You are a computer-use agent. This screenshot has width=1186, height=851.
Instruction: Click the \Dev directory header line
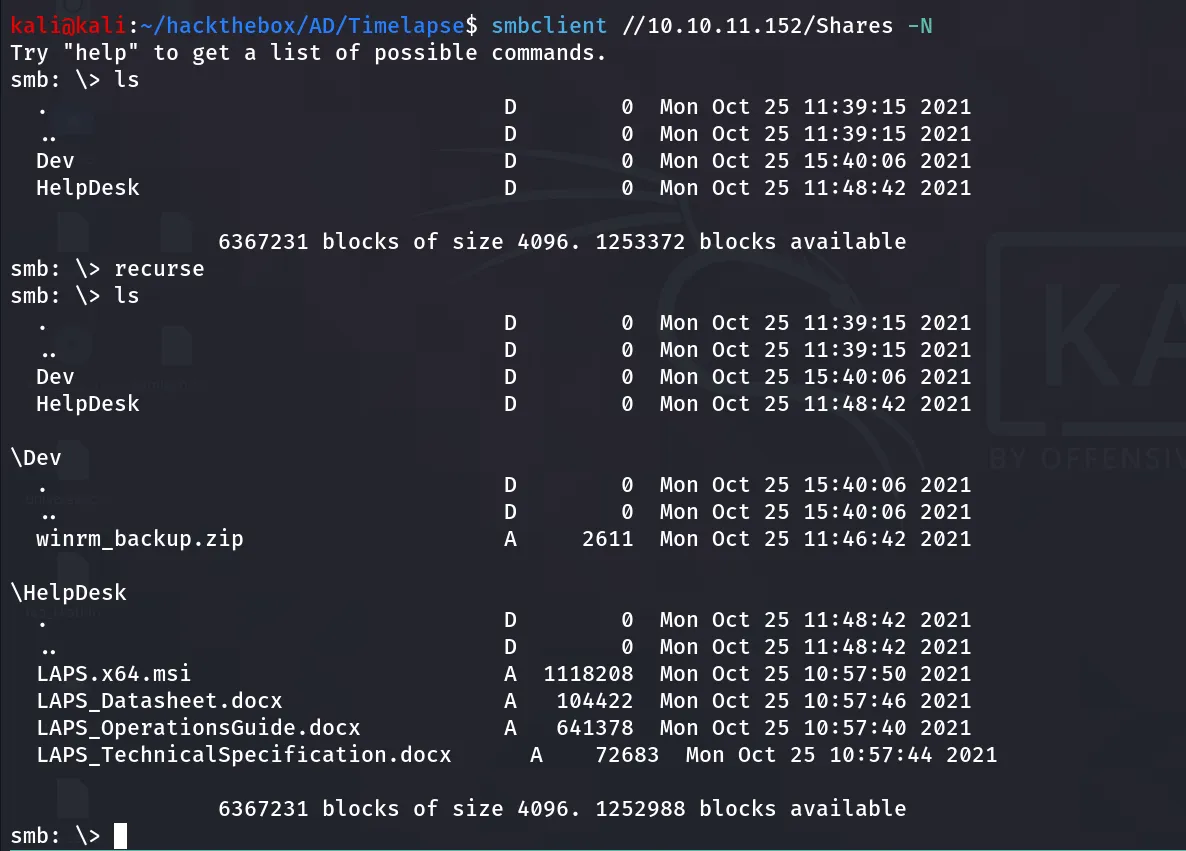36,458
